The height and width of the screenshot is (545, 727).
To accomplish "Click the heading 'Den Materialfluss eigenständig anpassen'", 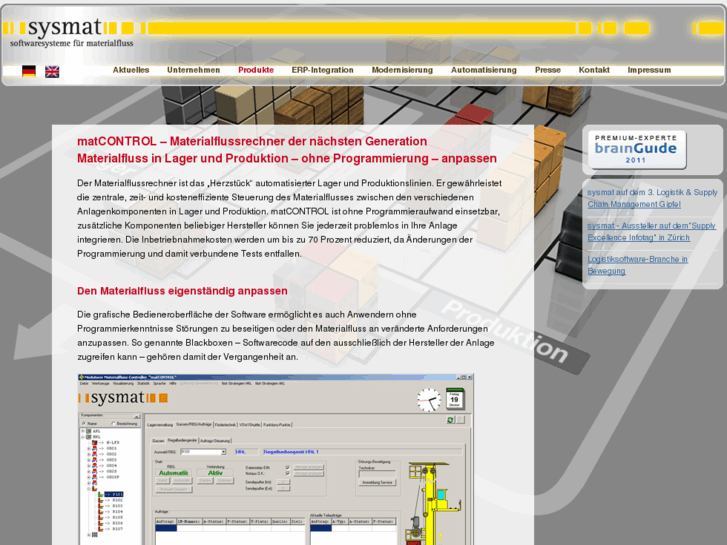I will tap(182, 291).
